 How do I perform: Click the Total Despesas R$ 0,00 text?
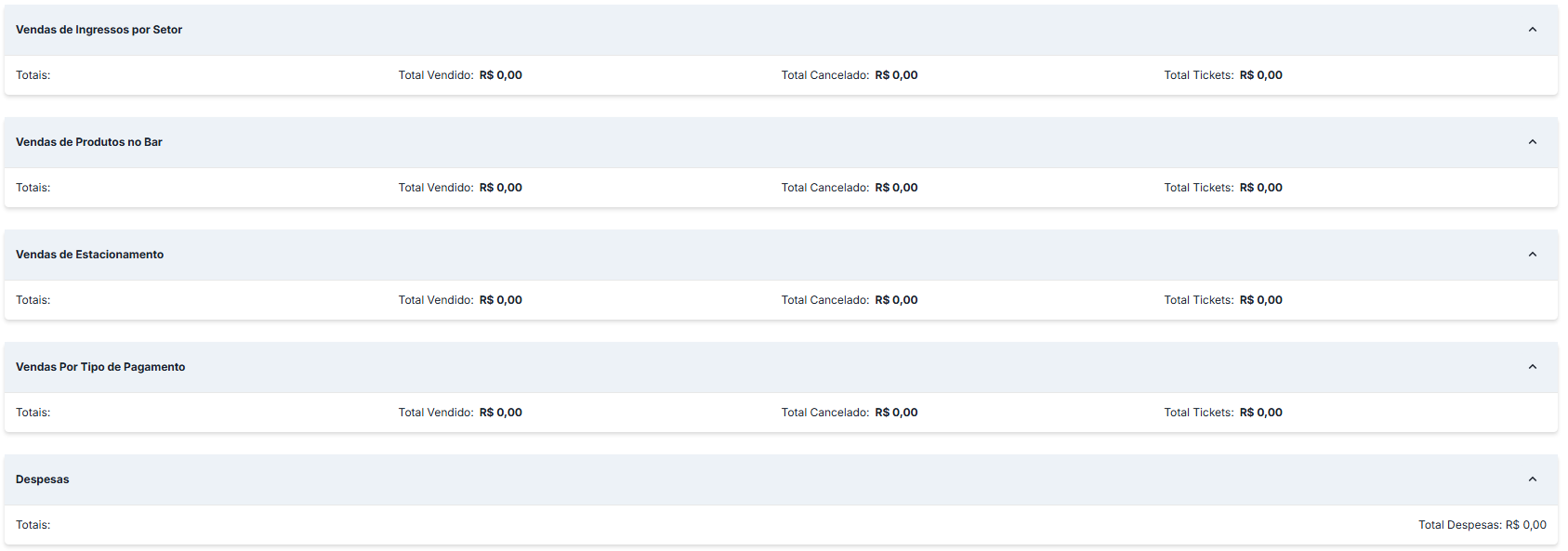[x=1482, y=525]
